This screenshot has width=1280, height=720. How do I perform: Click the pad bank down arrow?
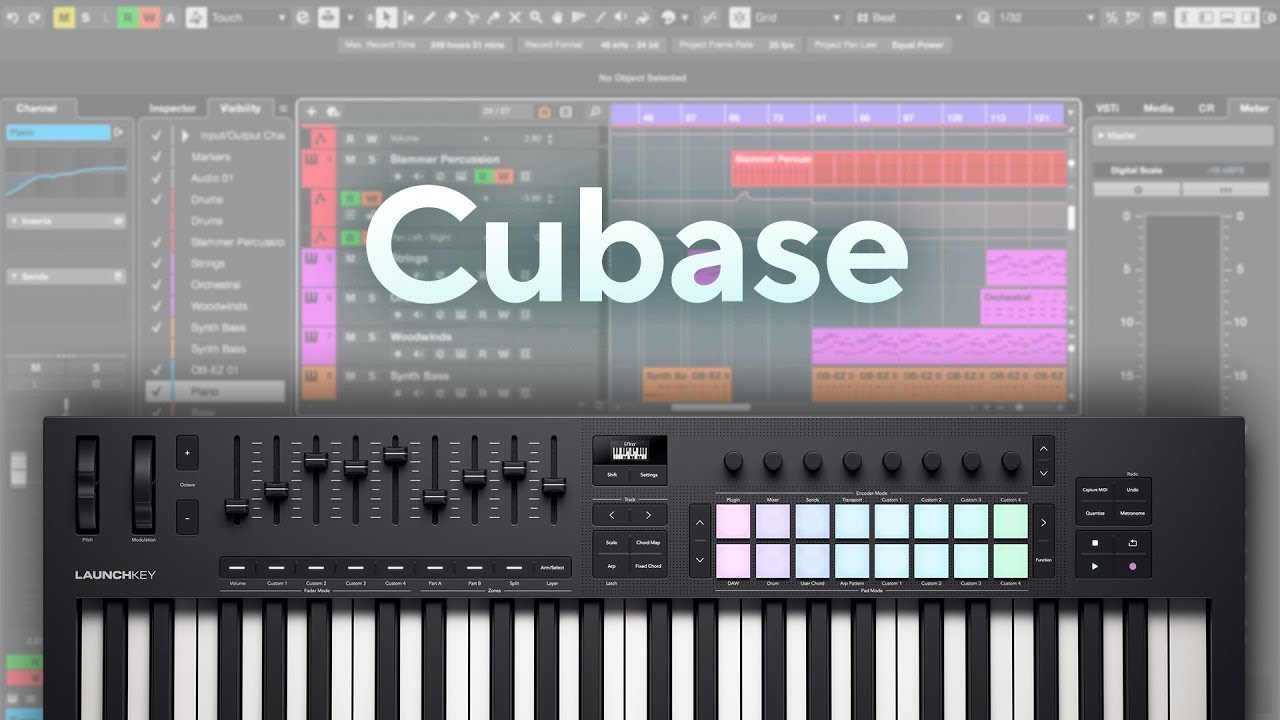(x=700, y=559)
